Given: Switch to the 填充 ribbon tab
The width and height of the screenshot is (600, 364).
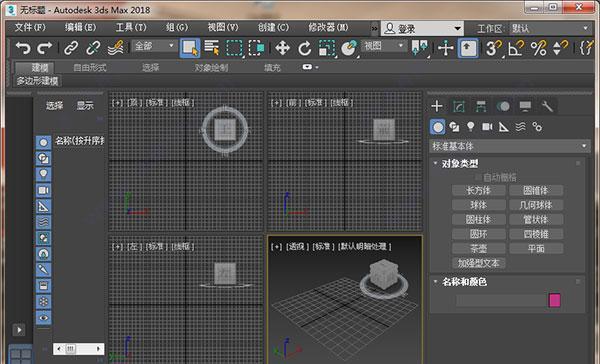Looking at the screenshot, I should [x=272, y=68].
